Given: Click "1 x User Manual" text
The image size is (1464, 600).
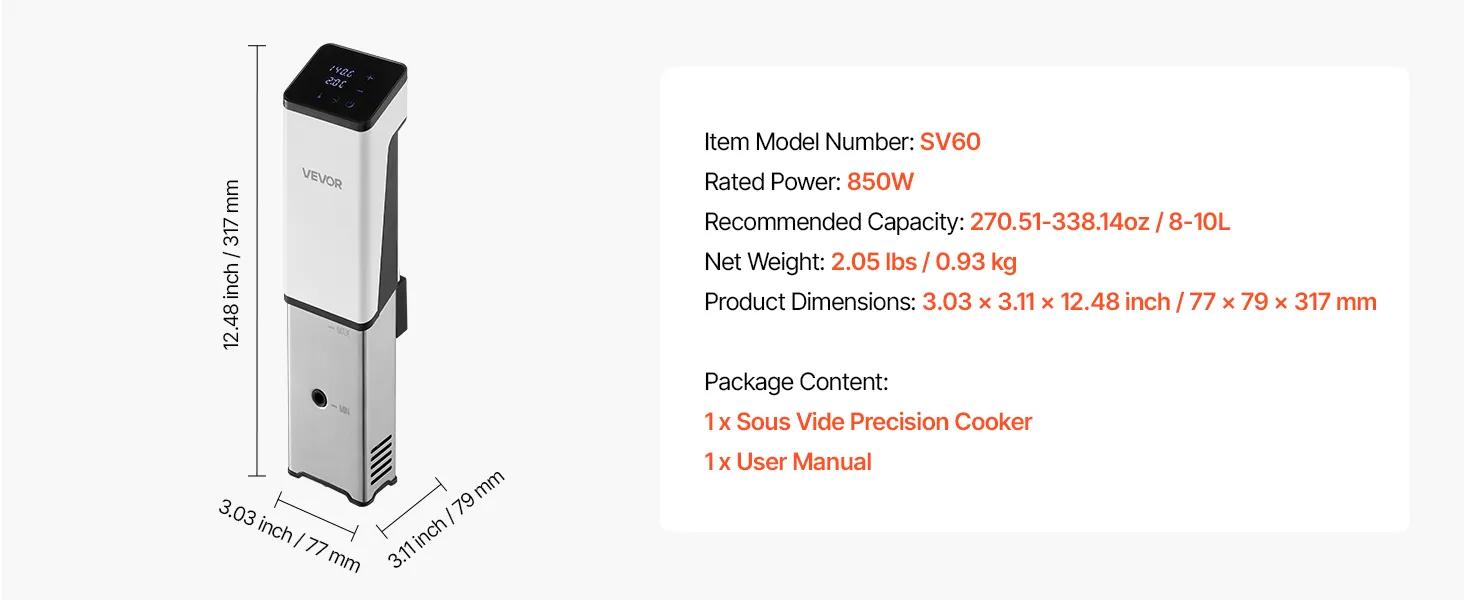Looking at the screenshot, I should [788, 462].
